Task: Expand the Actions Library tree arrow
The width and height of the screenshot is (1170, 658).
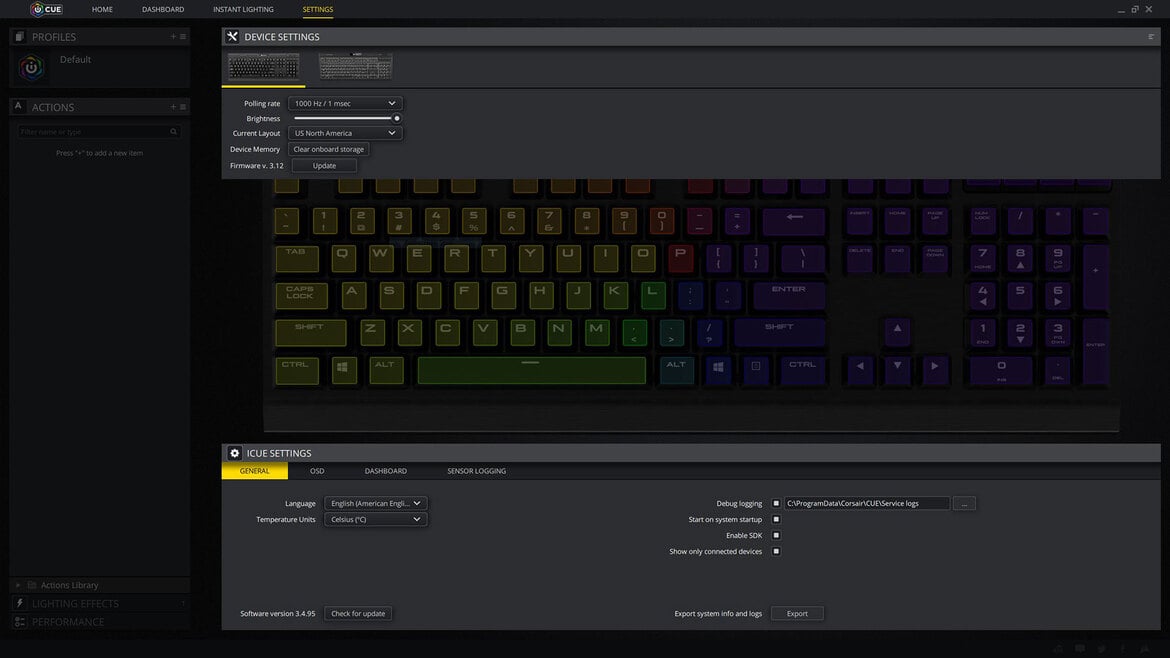Action: click(x=18, y=585)
